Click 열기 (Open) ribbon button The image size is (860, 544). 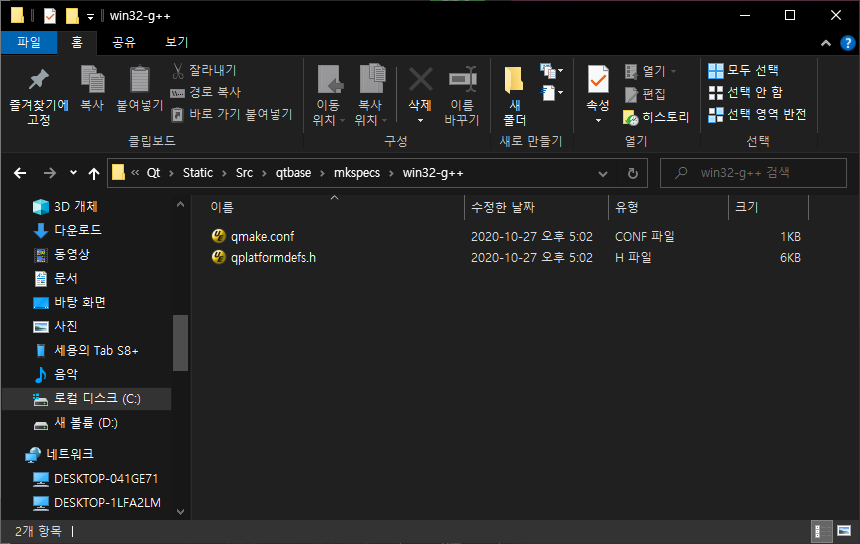[651, 71]
